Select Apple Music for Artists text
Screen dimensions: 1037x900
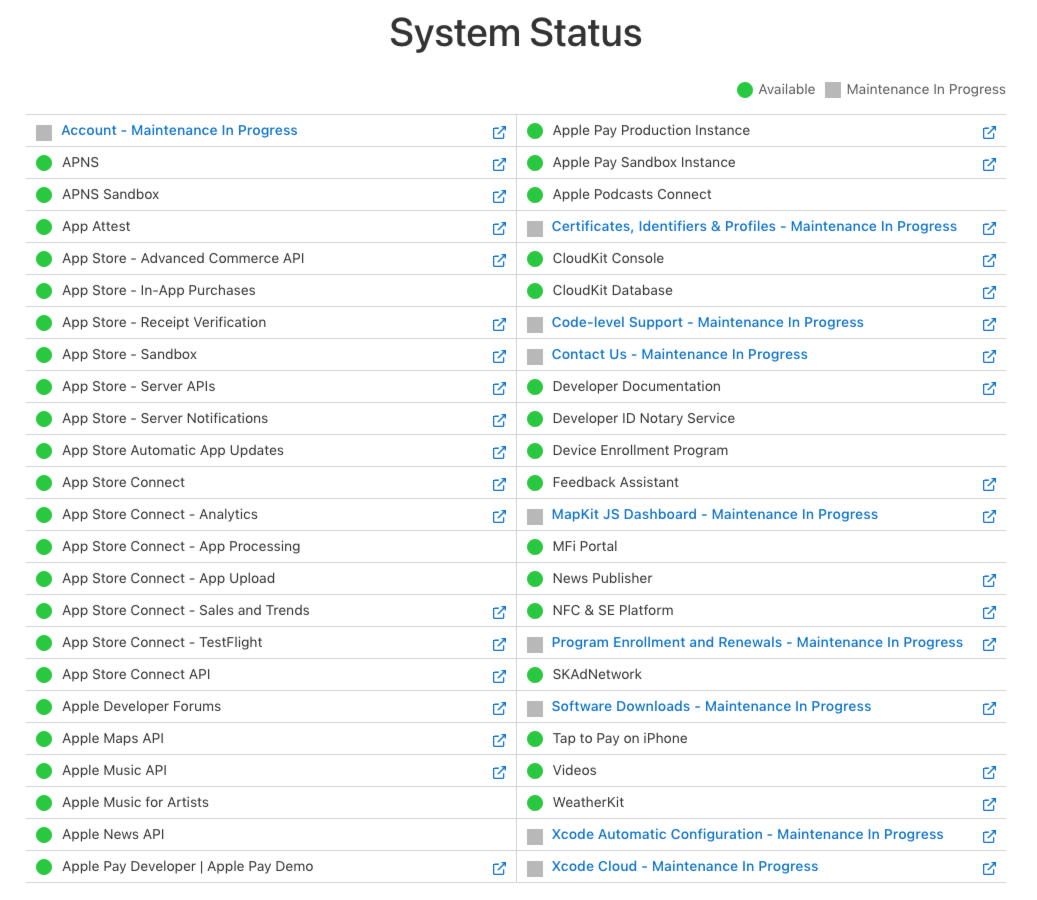tap(136, 802)
